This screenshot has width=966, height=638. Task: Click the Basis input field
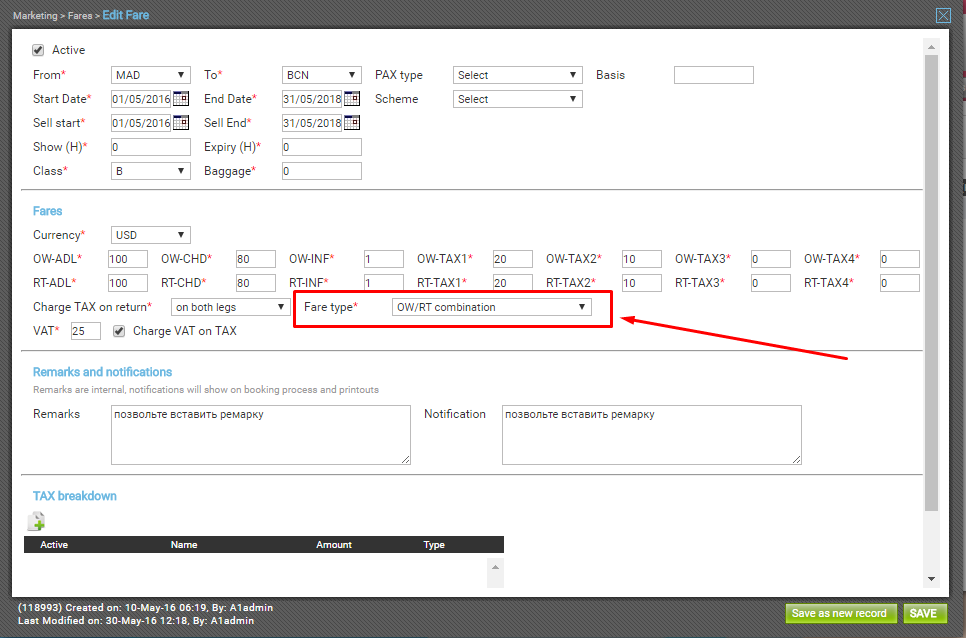(713, 75)
